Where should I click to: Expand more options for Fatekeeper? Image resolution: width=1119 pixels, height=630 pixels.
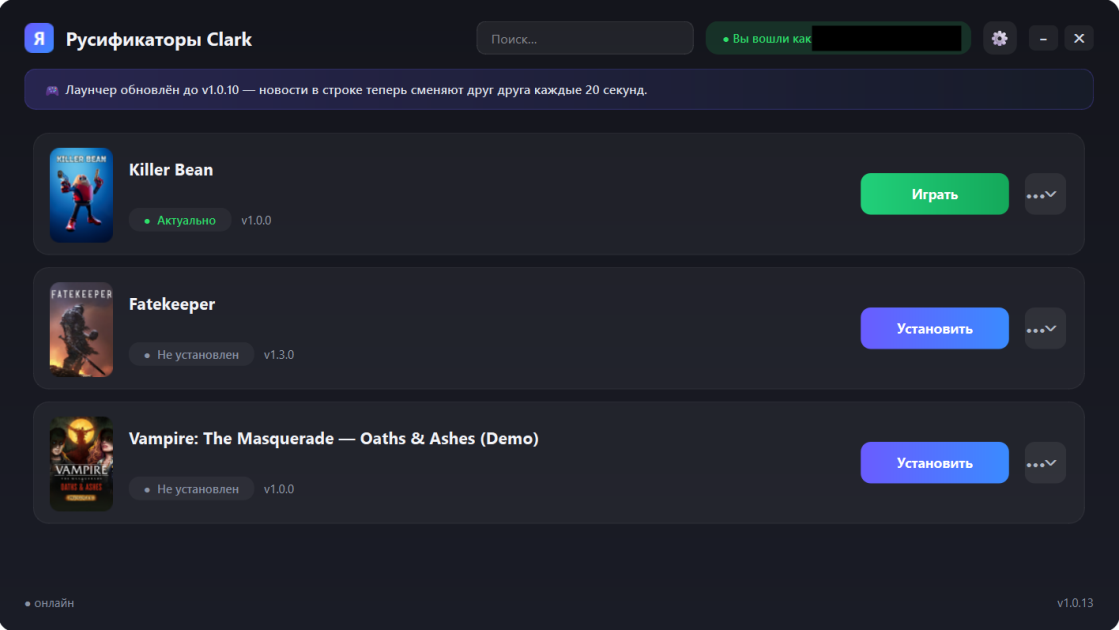pos(1045,329)
